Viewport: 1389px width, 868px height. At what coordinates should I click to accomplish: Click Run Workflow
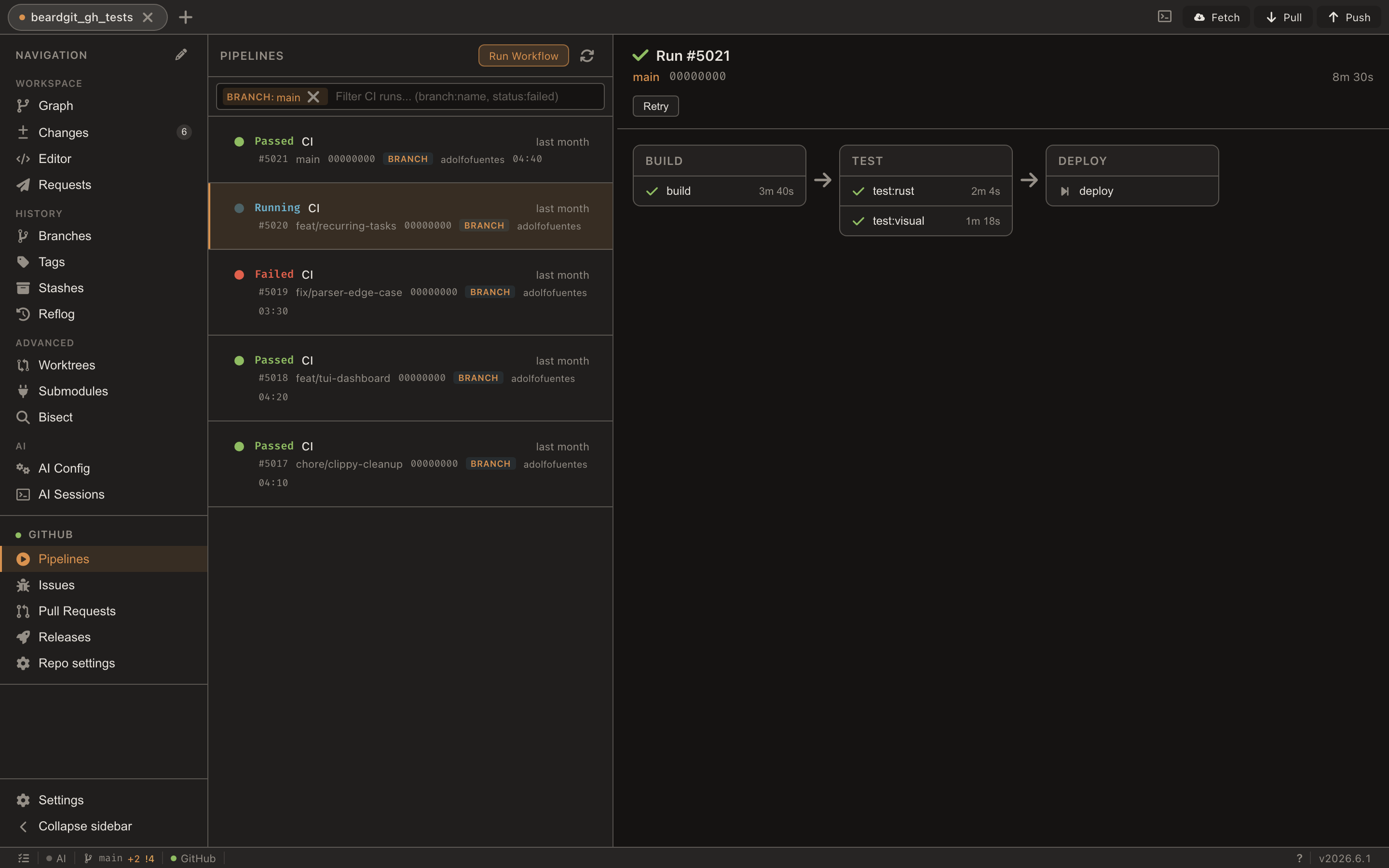click(x=523, y=55)
